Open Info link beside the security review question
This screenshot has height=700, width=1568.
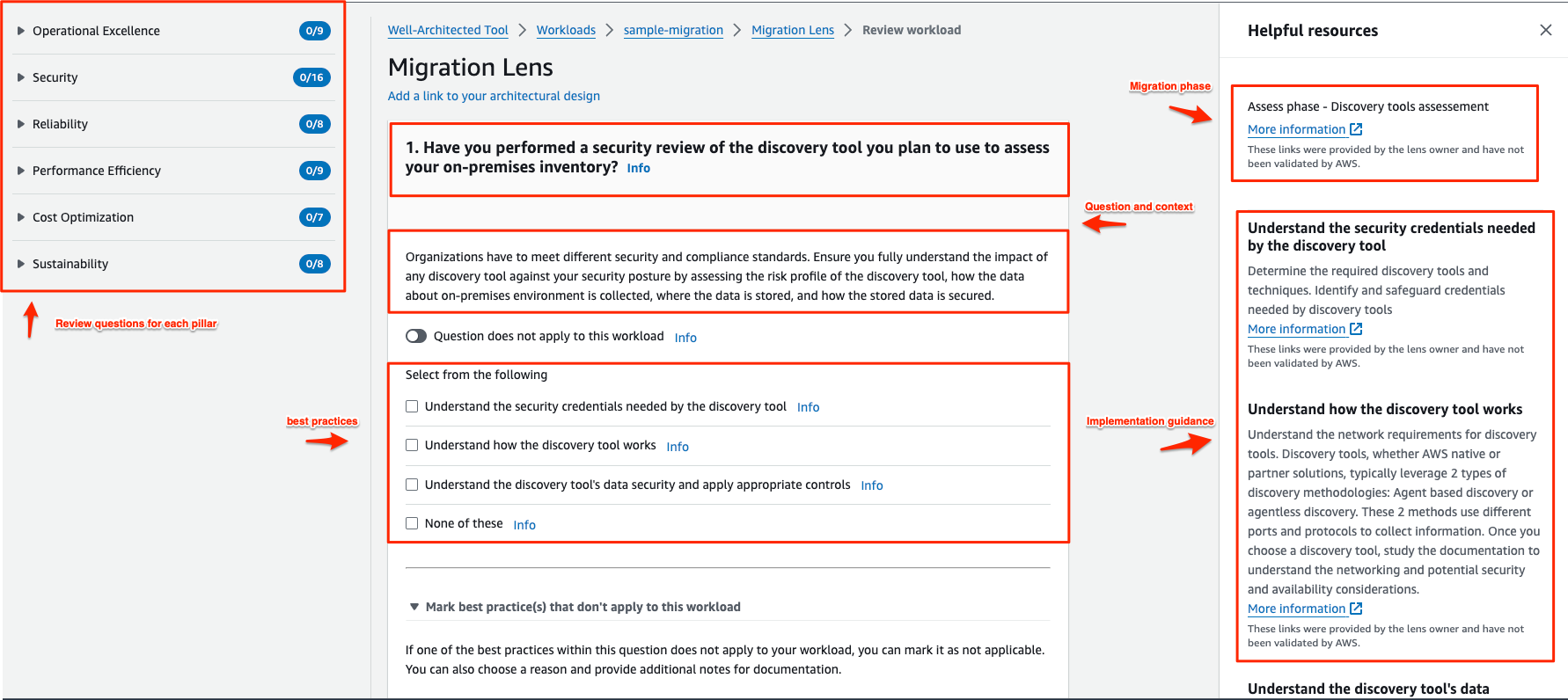coord(639,168)
